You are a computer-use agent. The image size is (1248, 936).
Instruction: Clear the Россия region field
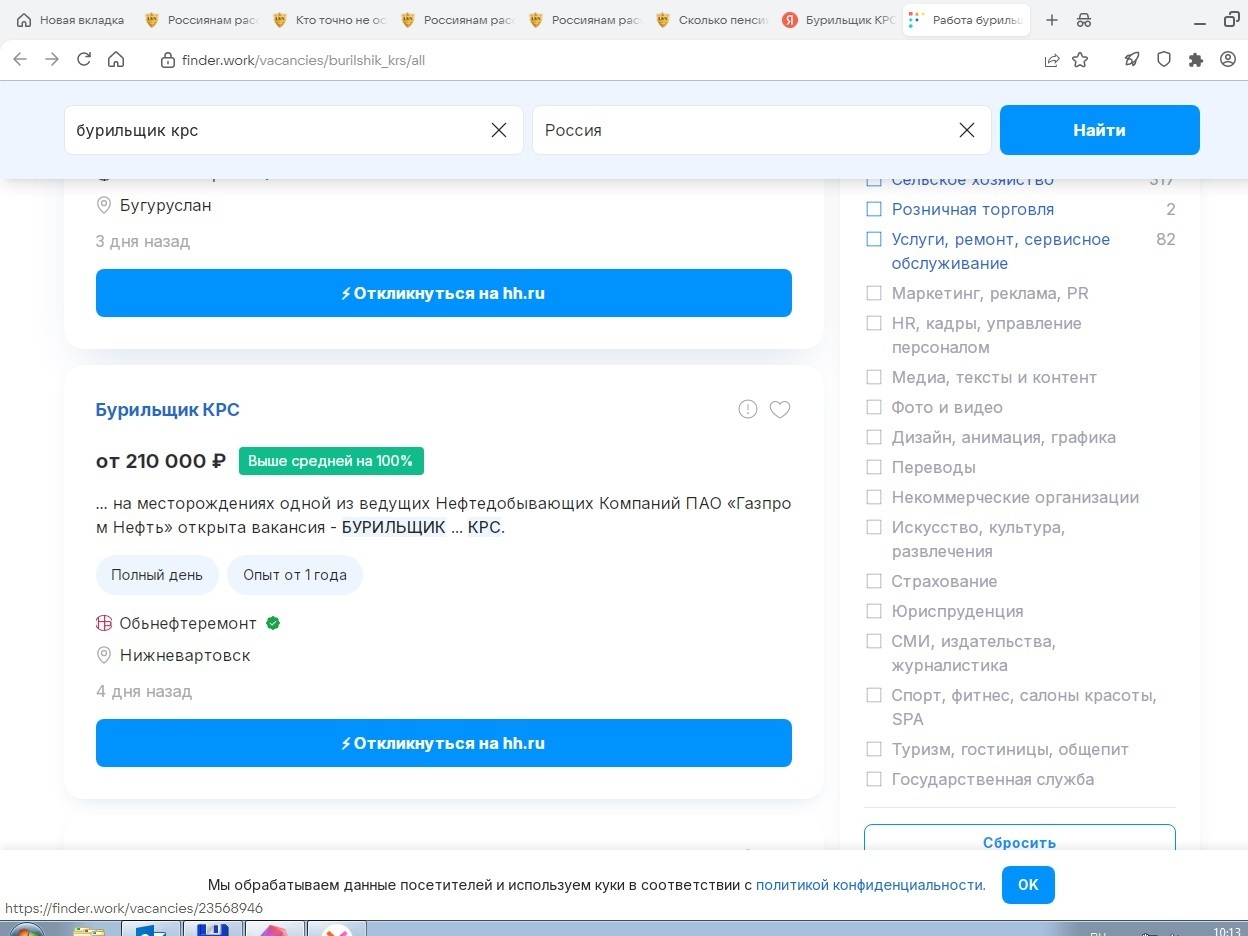pyautogui.click(x=967, y=130)
